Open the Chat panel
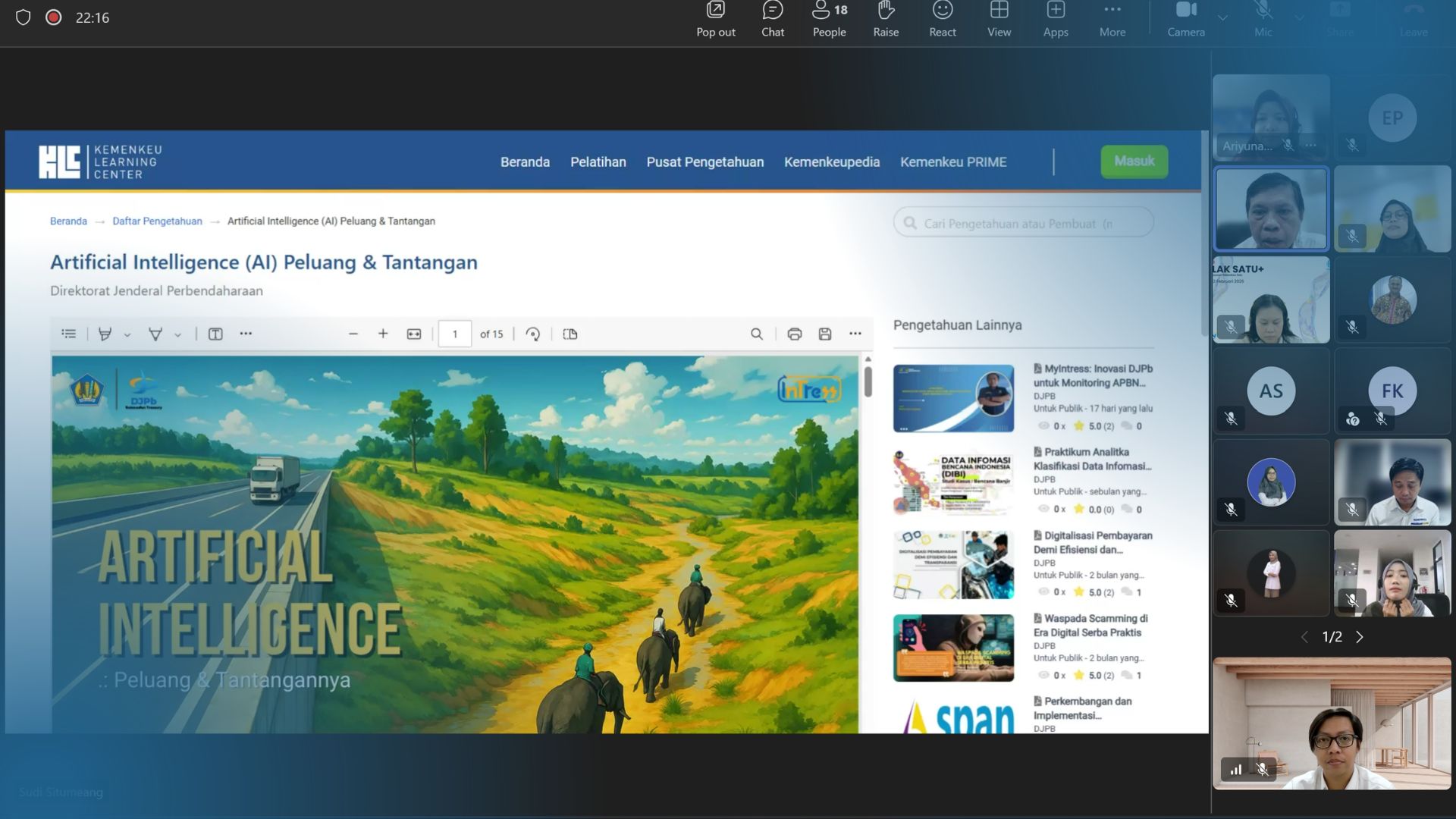The height and width of the screenshot is (819, 1456). pos(772,19)
